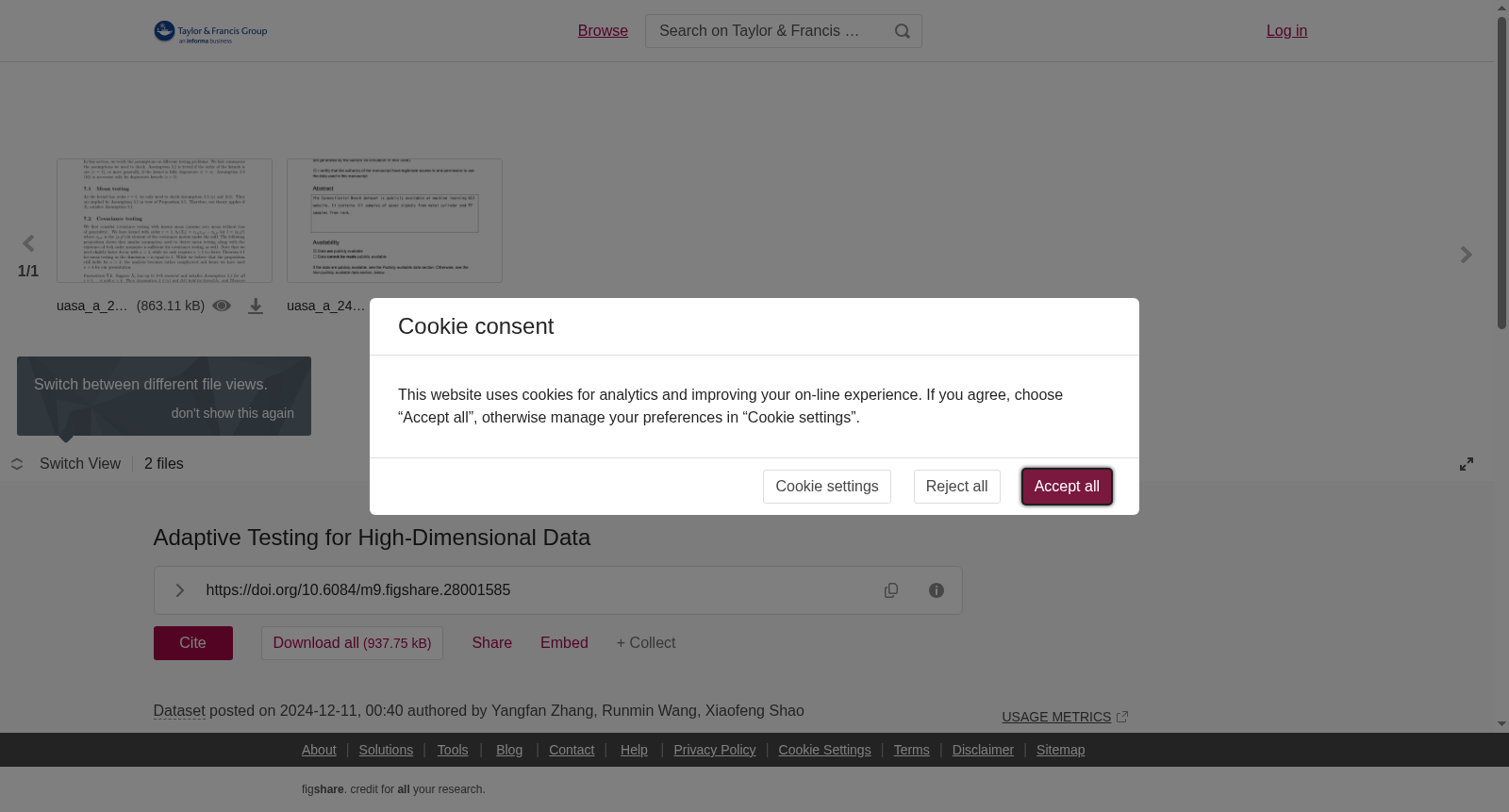The image size is (1509, 812).
Task: Dismiss tooltip with don't show this again
Action: point(232,413)
